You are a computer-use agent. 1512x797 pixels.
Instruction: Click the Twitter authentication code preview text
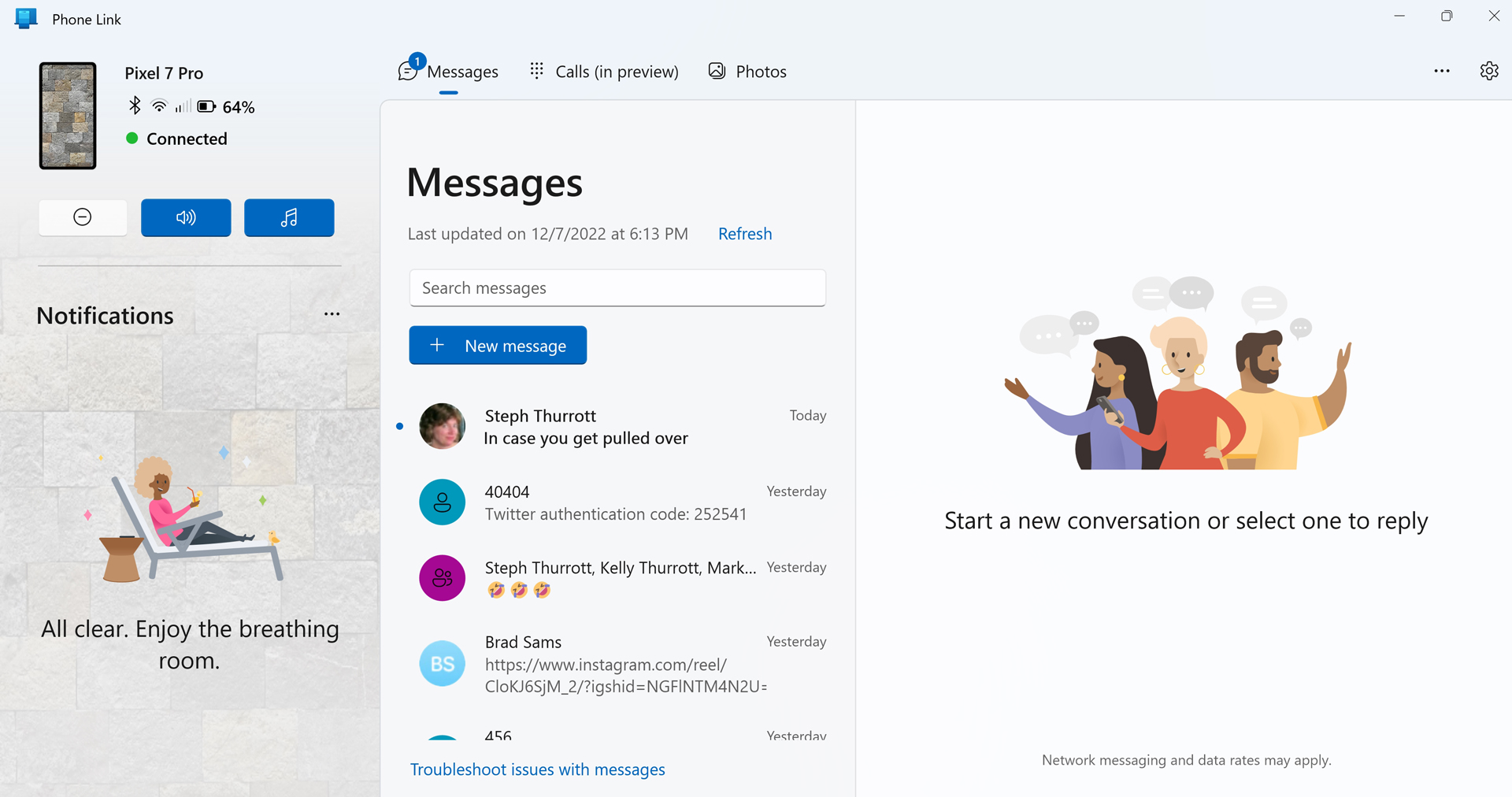pos(616,514)
